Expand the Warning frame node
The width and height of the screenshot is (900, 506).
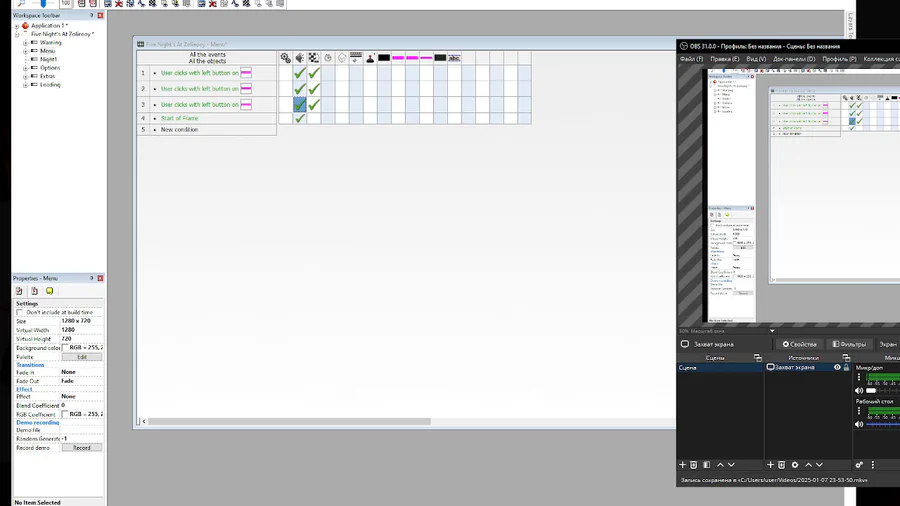click(x=25, y=43)
